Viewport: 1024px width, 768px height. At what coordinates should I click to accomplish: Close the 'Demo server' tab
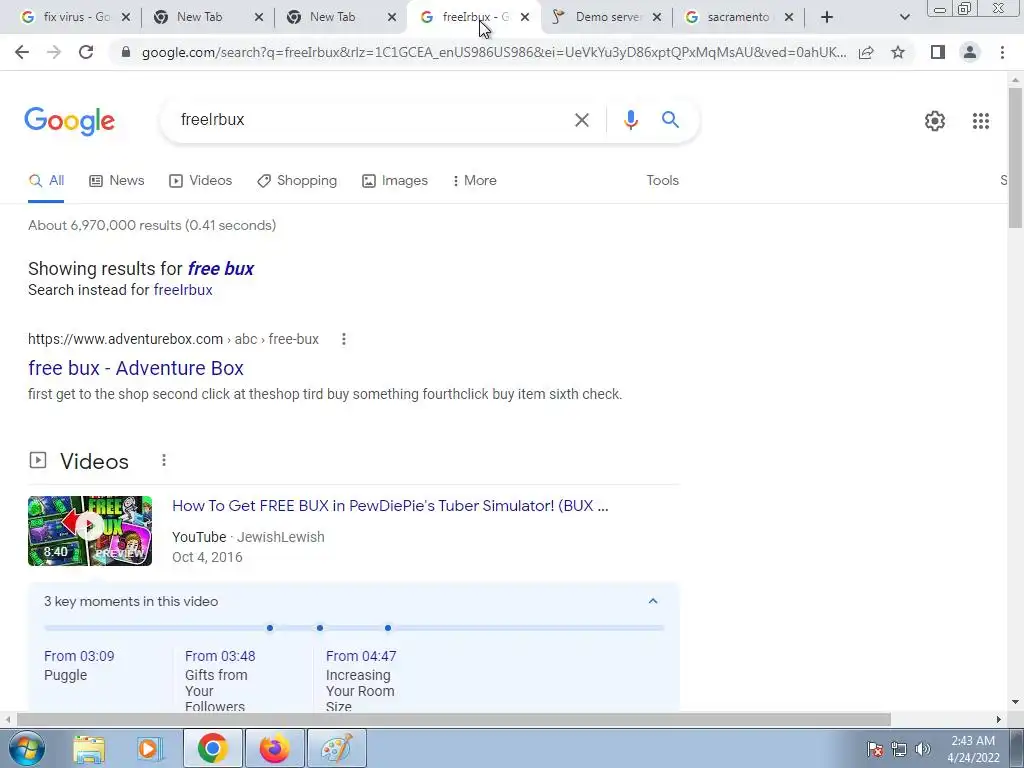657,17
